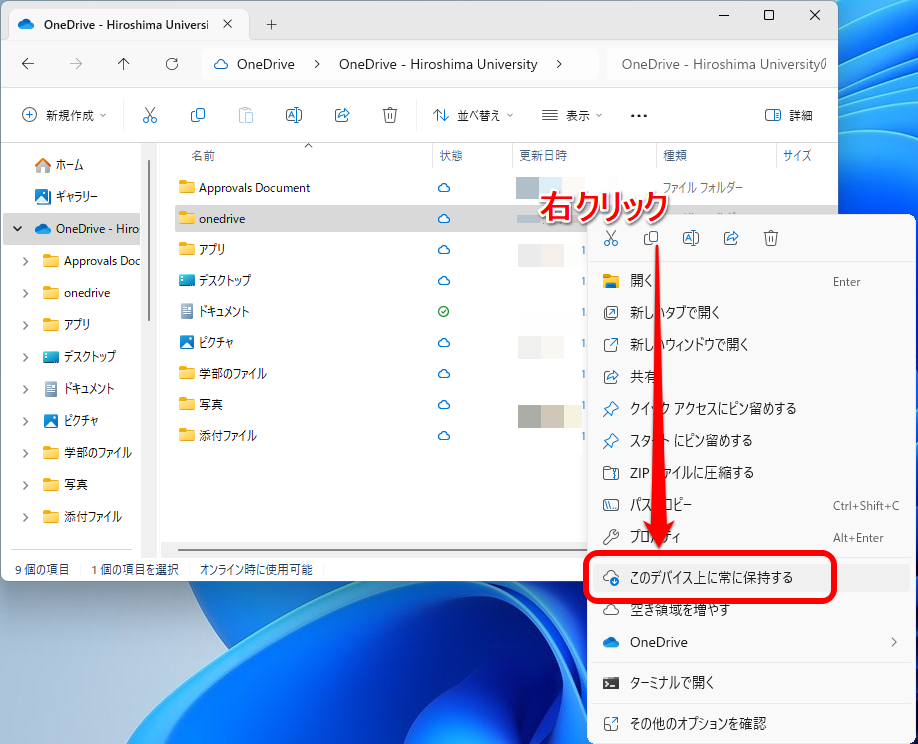Open the 並べ替え sort dropdown

pyautogui.click(x=473, y=115)
